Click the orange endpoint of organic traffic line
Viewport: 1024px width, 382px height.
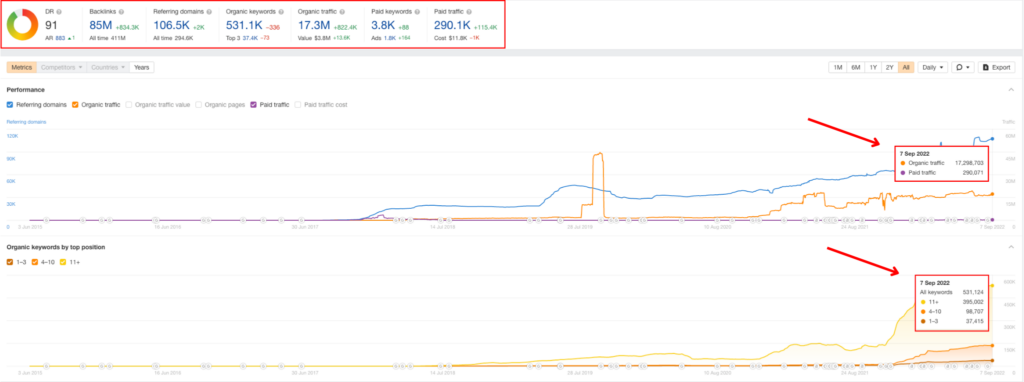click(x=992, y=194)
